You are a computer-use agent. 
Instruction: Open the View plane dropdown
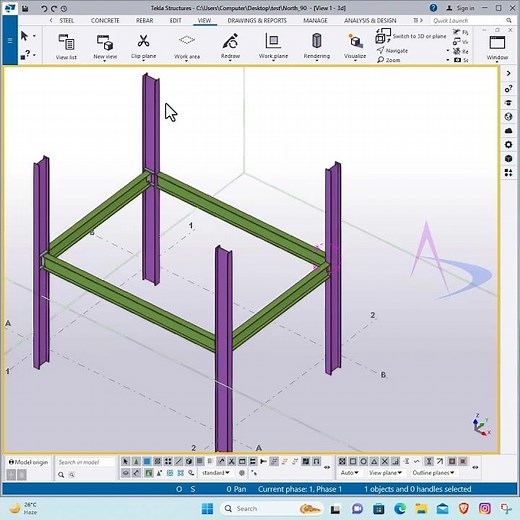[385, 473]
